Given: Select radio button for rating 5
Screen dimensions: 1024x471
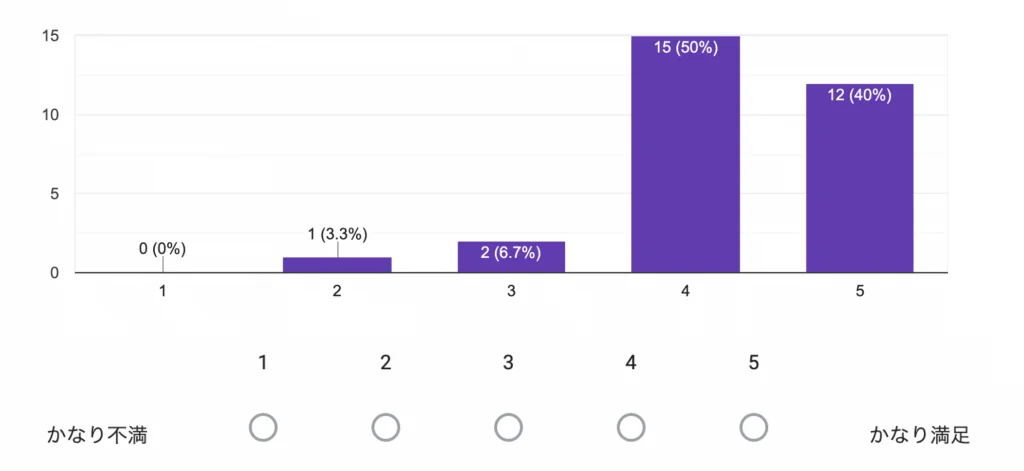Looking at the screenshot, I should 754,428.
